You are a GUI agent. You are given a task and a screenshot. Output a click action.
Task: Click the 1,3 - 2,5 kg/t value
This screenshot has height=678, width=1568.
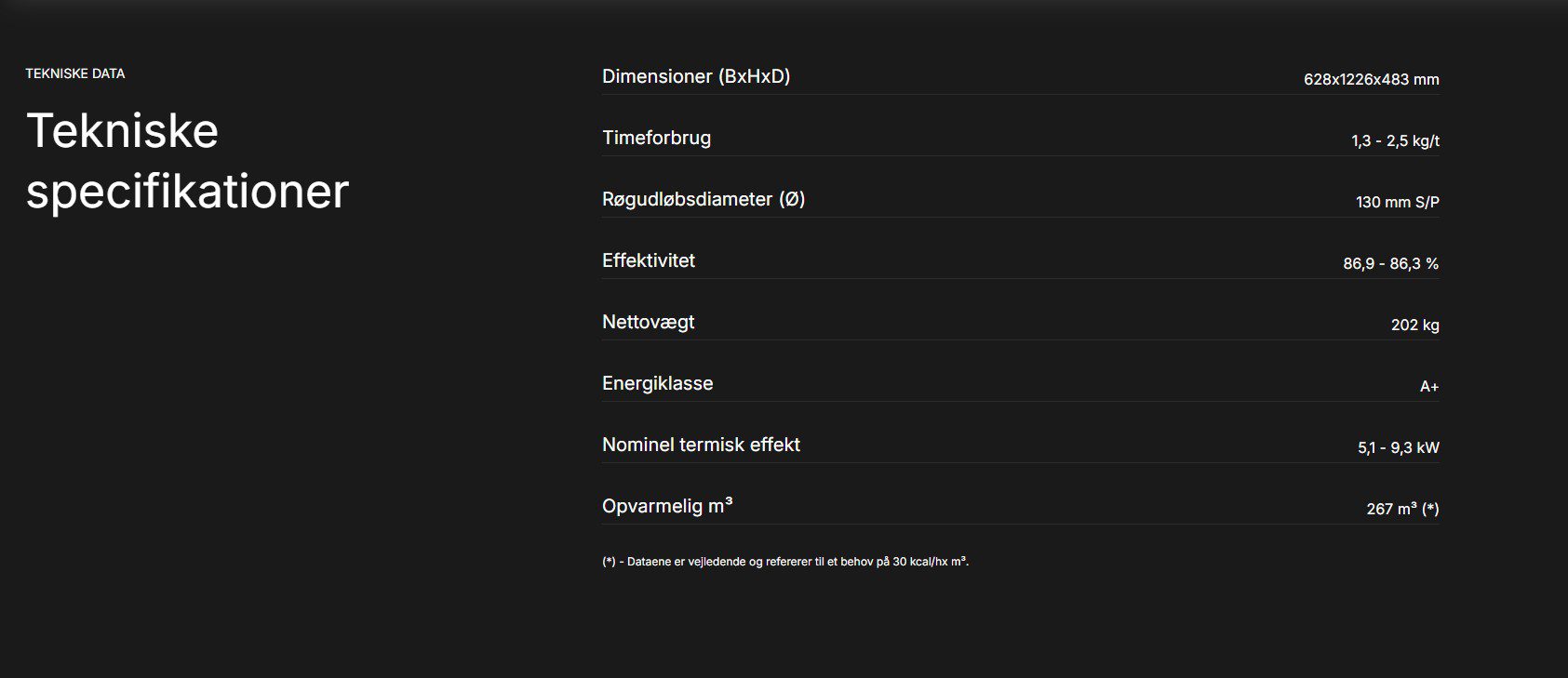coord(1395,140)
